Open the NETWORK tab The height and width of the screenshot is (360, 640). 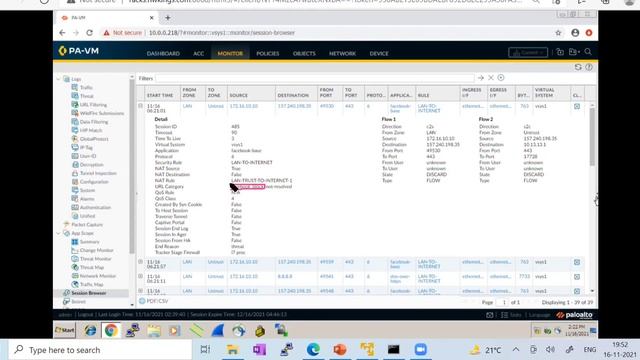342,53
